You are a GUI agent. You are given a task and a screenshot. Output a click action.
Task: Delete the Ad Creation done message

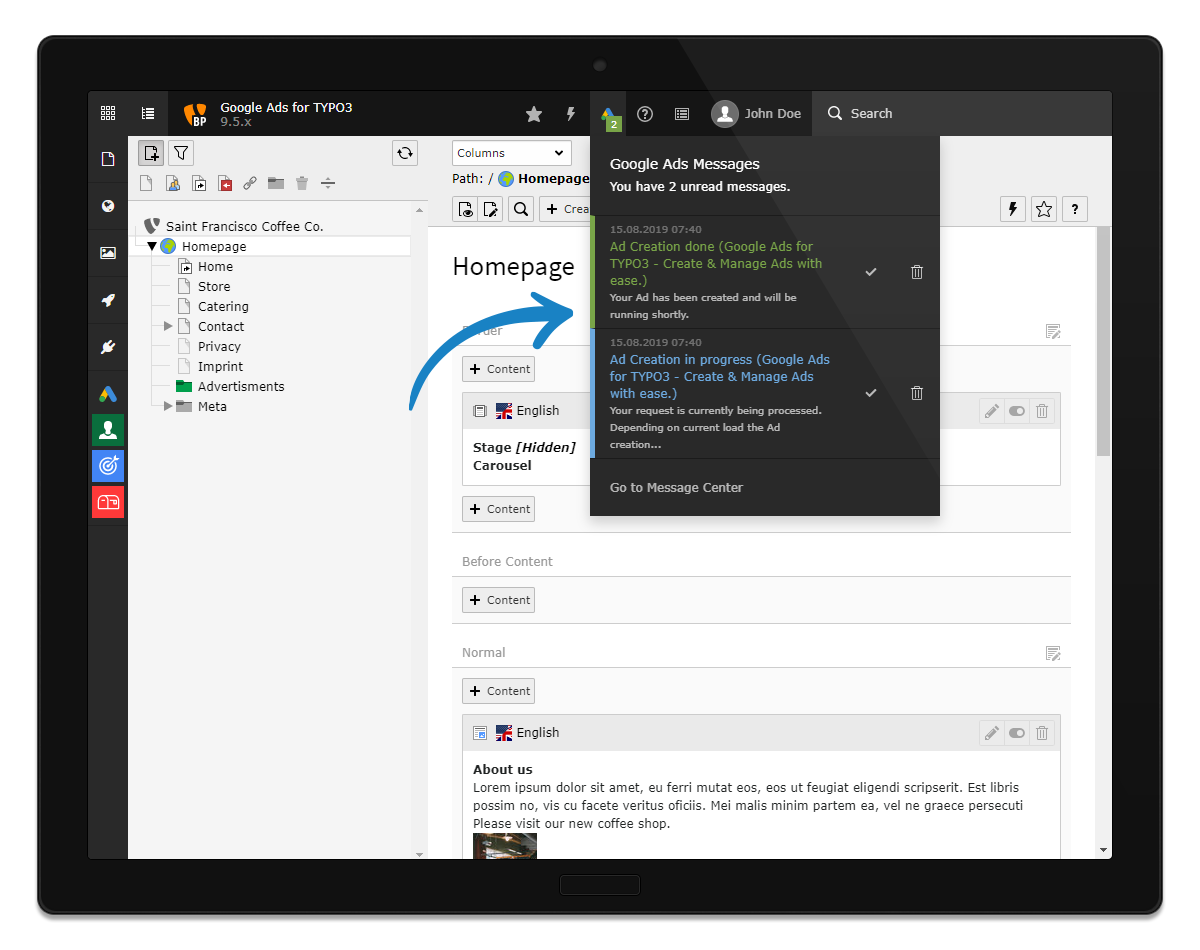tap(917, 272)
